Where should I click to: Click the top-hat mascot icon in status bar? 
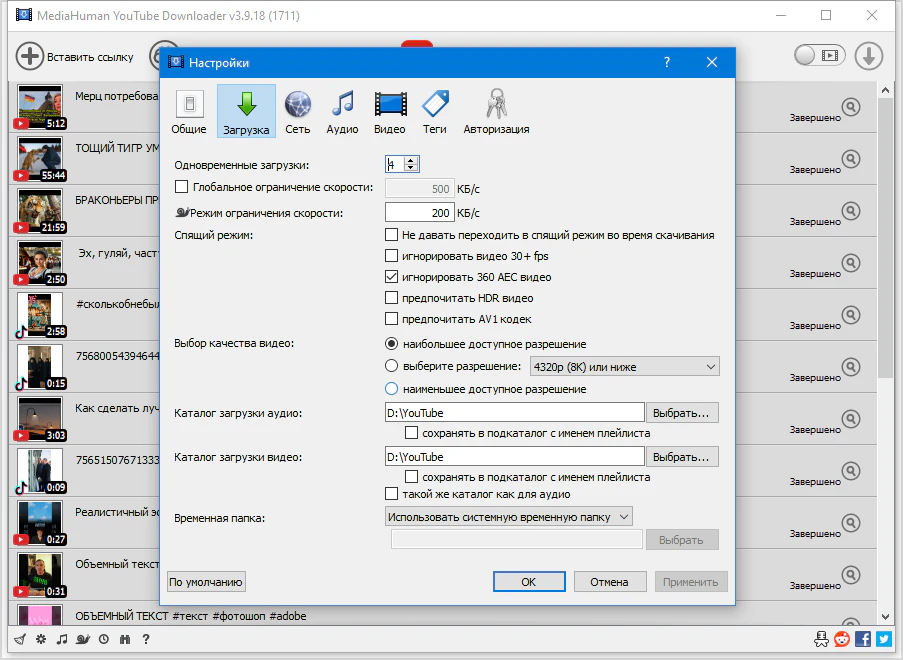[821, 639]
